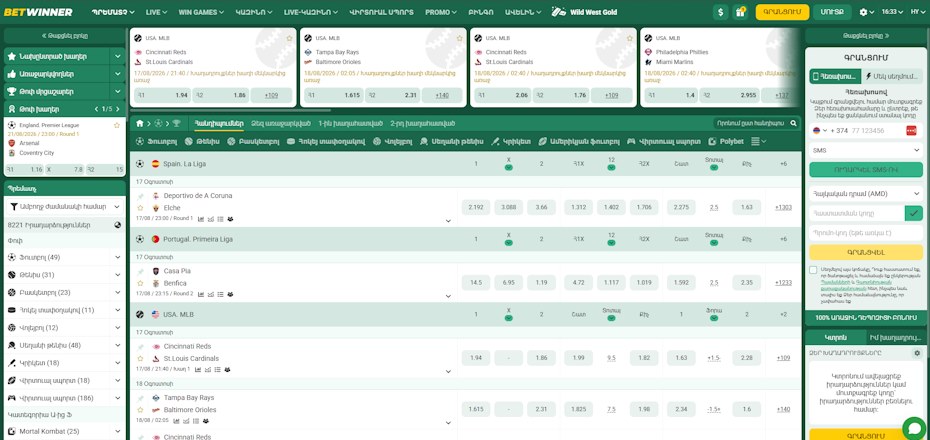
Task: Click yellow registration button in header
Action: click(782, 12)
